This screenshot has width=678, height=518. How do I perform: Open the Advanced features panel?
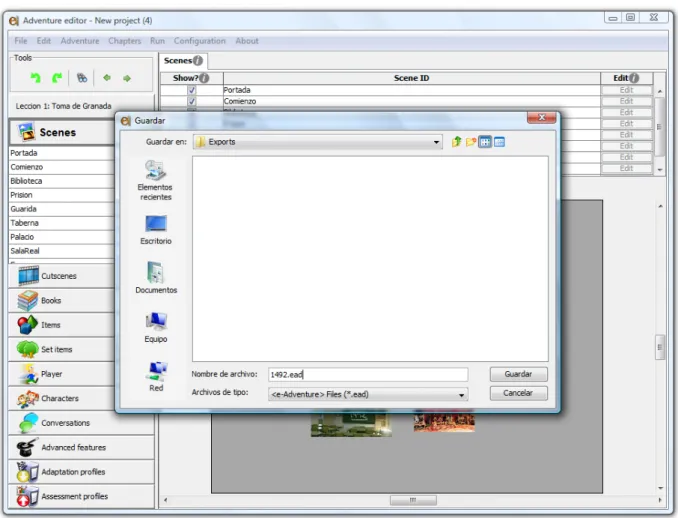pyautogui.click(x=81, y=448)
